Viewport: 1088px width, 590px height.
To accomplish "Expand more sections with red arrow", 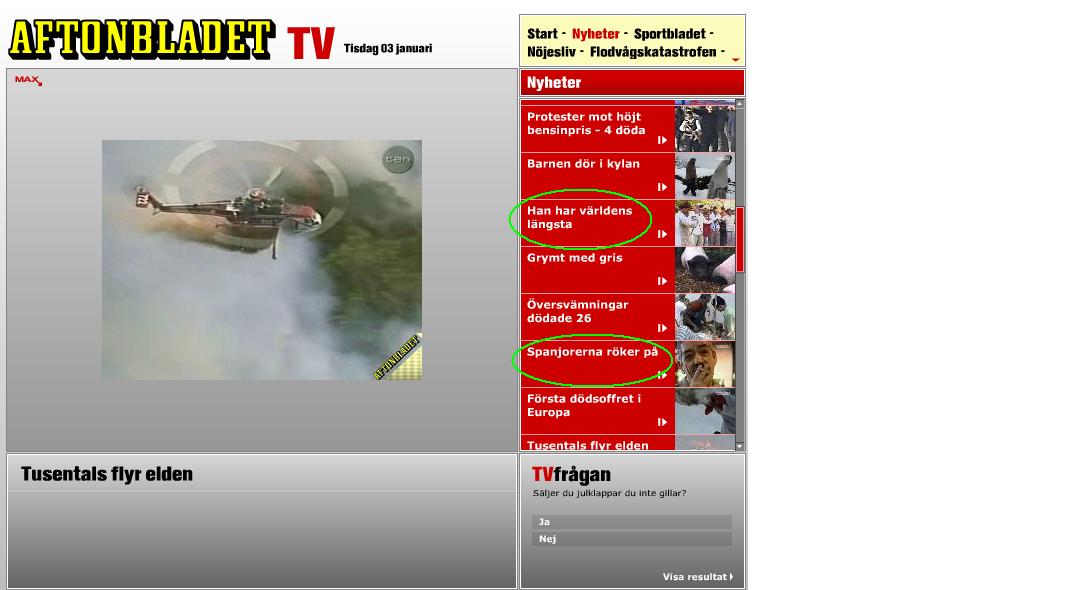I will click(736, 60).
